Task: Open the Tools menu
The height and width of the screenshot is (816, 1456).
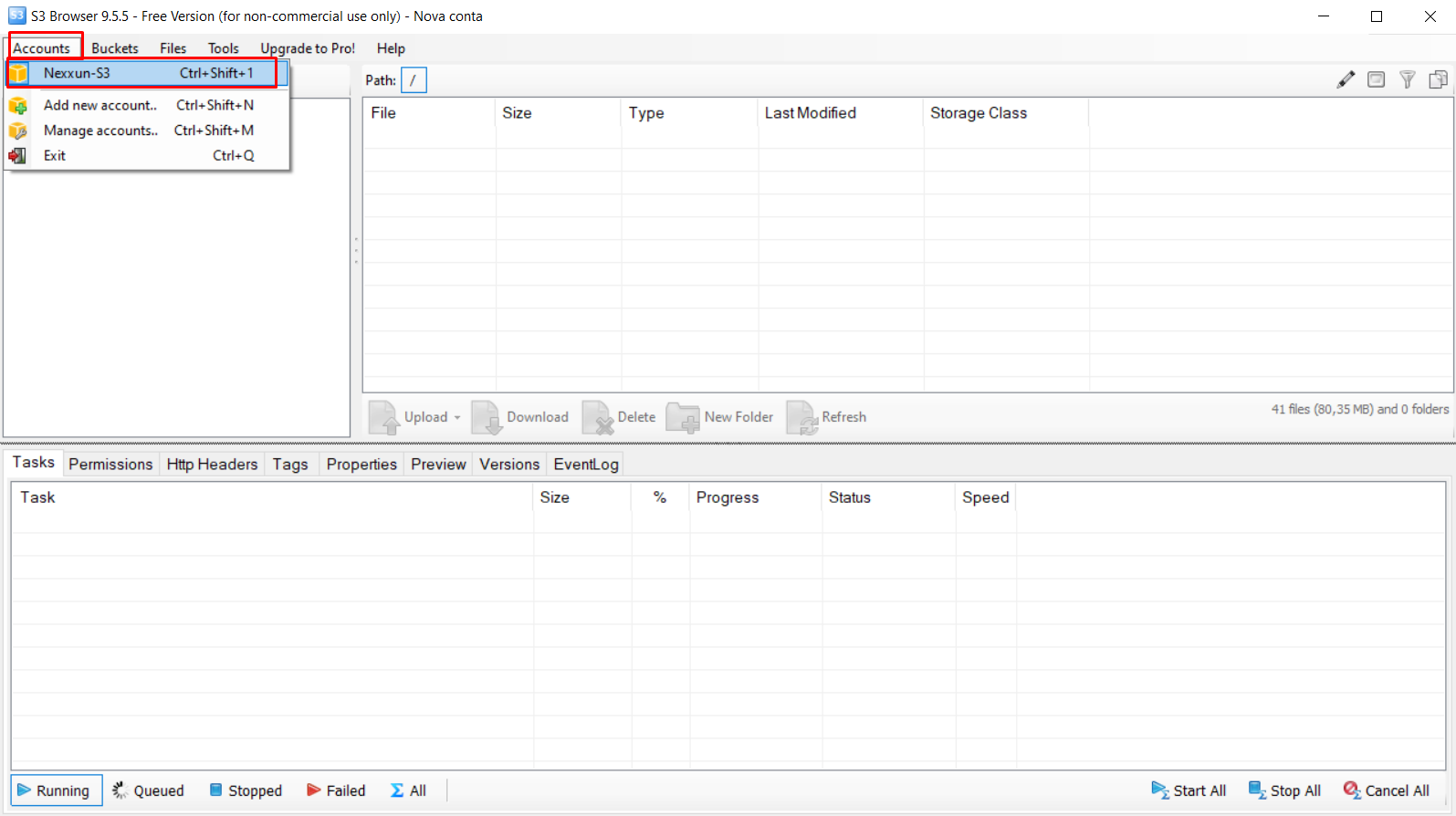Action: pyautogui.click(x=223, y=48)
